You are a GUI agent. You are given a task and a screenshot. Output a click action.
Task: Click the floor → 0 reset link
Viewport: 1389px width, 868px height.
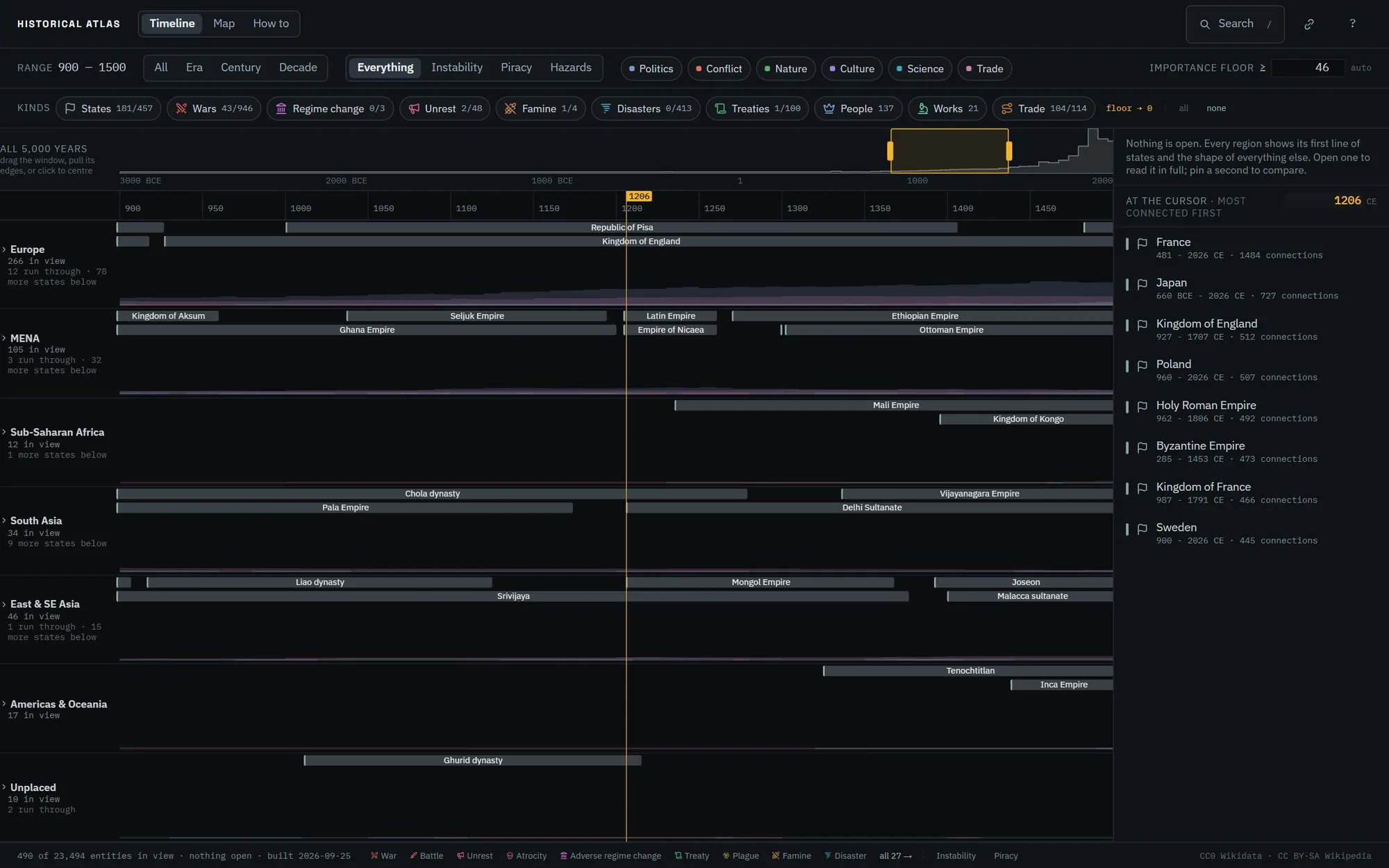click(x=1129, y=108)
